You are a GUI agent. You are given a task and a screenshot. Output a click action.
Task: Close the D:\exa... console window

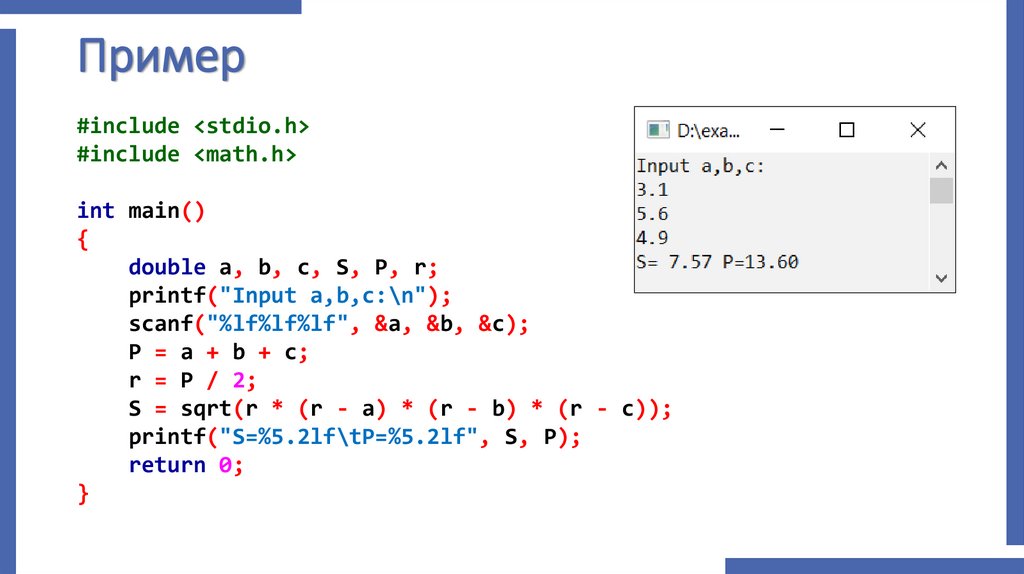tap(918, 130)
